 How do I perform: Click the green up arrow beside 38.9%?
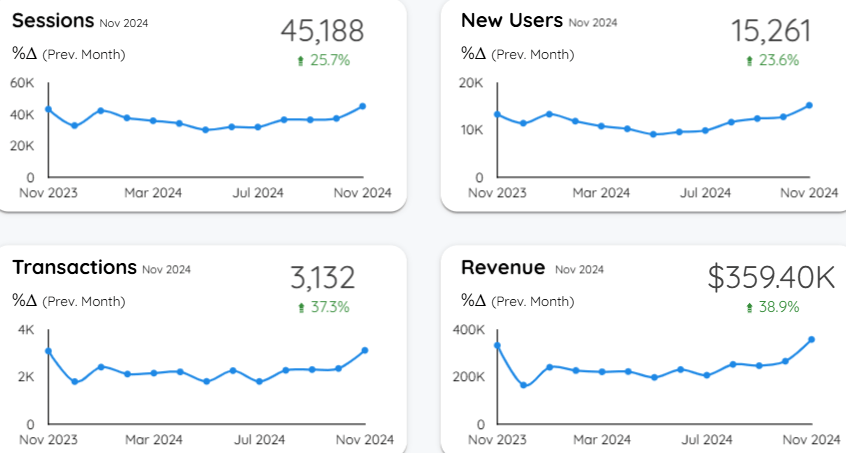tap(749, 308)
